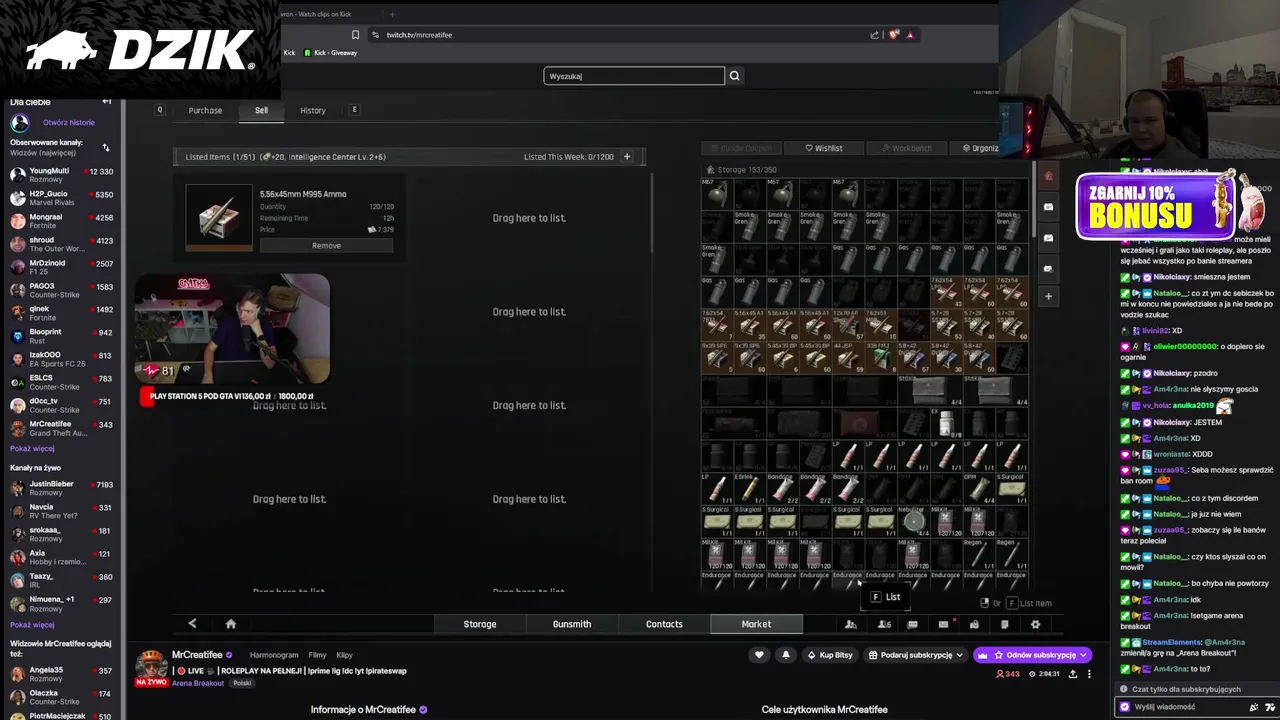Viewport: 1280px width, 720px height.
Task: Open the Market bottom tab
Action: tap(756, 624)
